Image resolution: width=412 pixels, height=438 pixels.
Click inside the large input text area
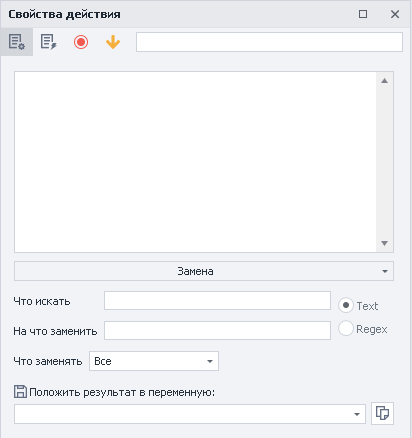pyautogui.click(x=195, y=162)
